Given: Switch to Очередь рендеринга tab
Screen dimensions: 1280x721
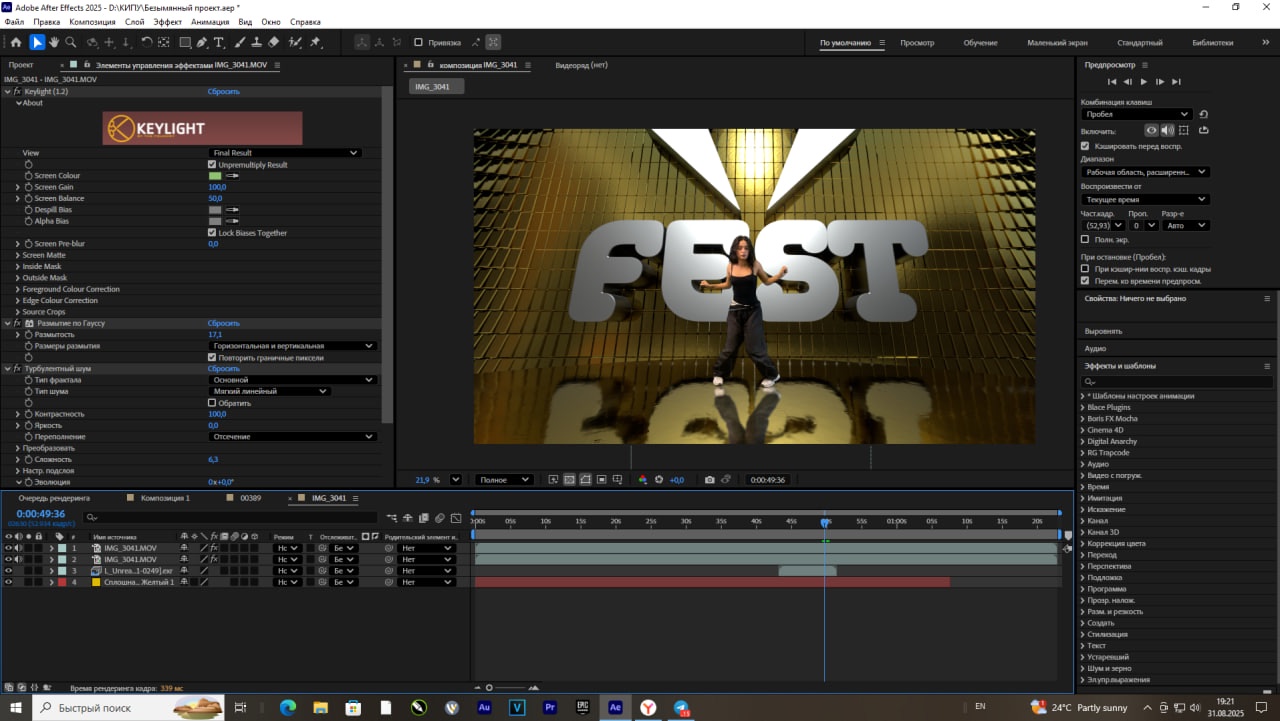Looking at the screenshot, I should pyautogui.click(x=54, y=498).
